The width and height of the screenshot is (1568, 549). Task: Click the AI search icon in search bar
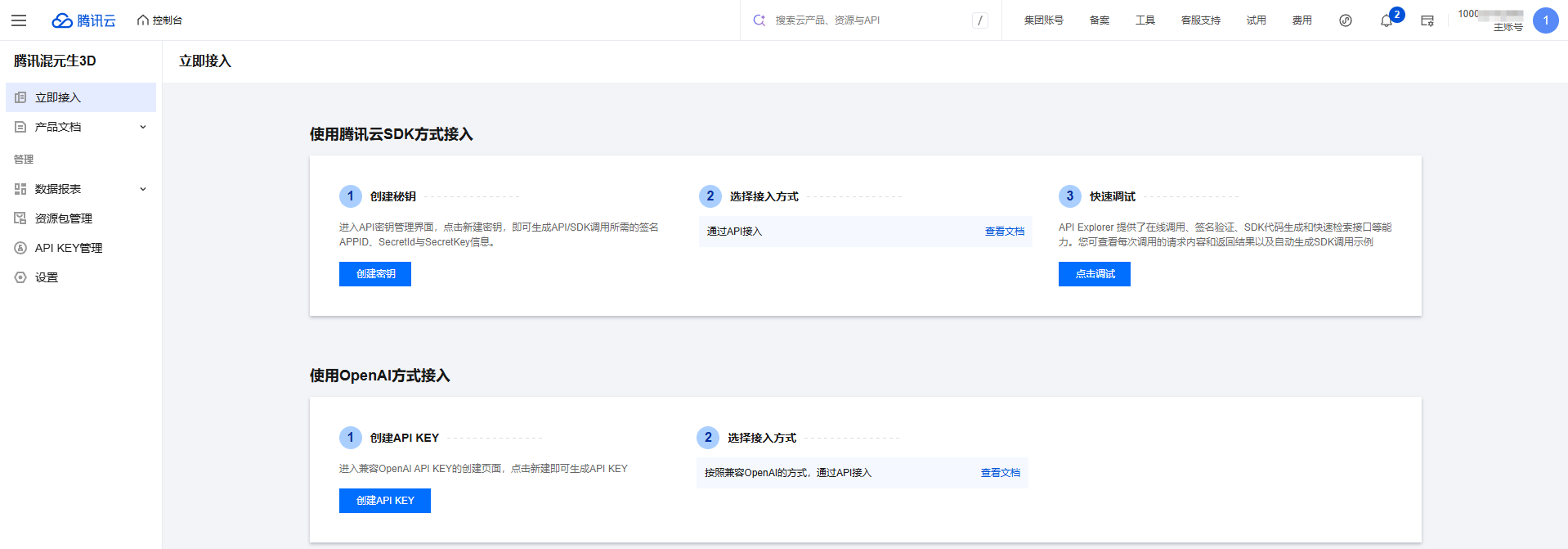[x=759, y=20]
